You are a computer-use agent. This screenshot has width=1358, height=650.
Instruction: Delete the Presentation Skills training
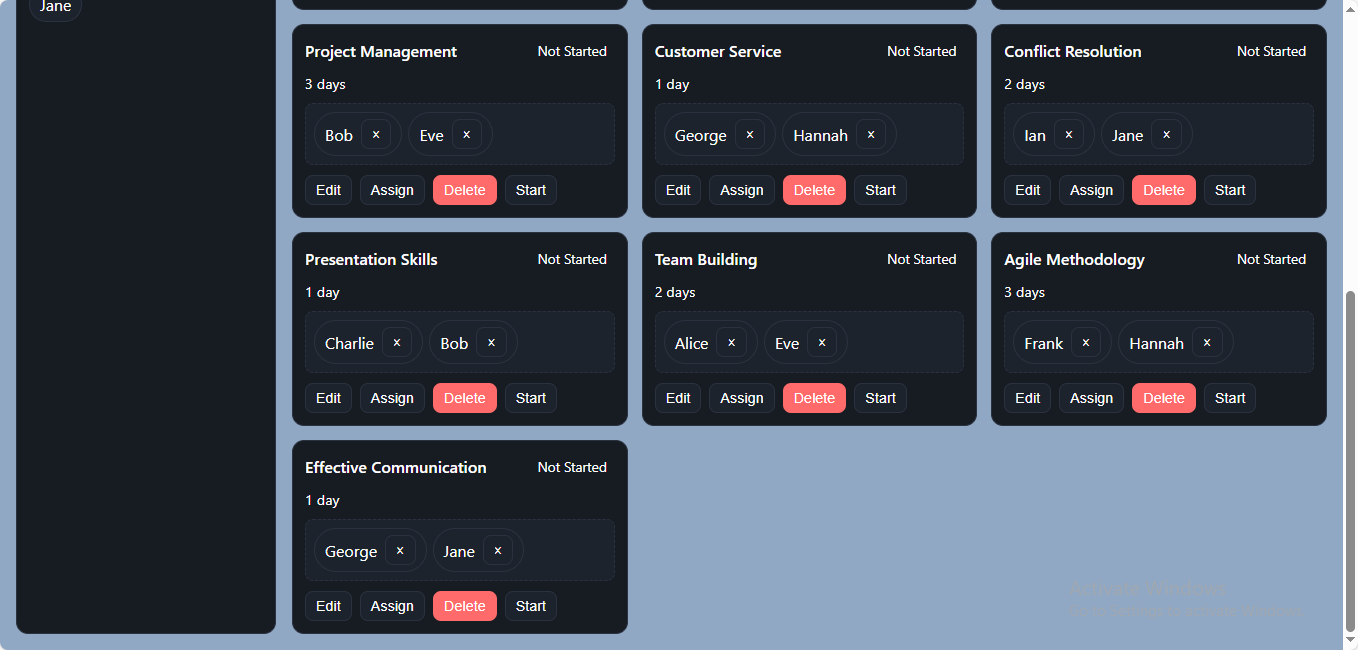(x=465, y=398)
